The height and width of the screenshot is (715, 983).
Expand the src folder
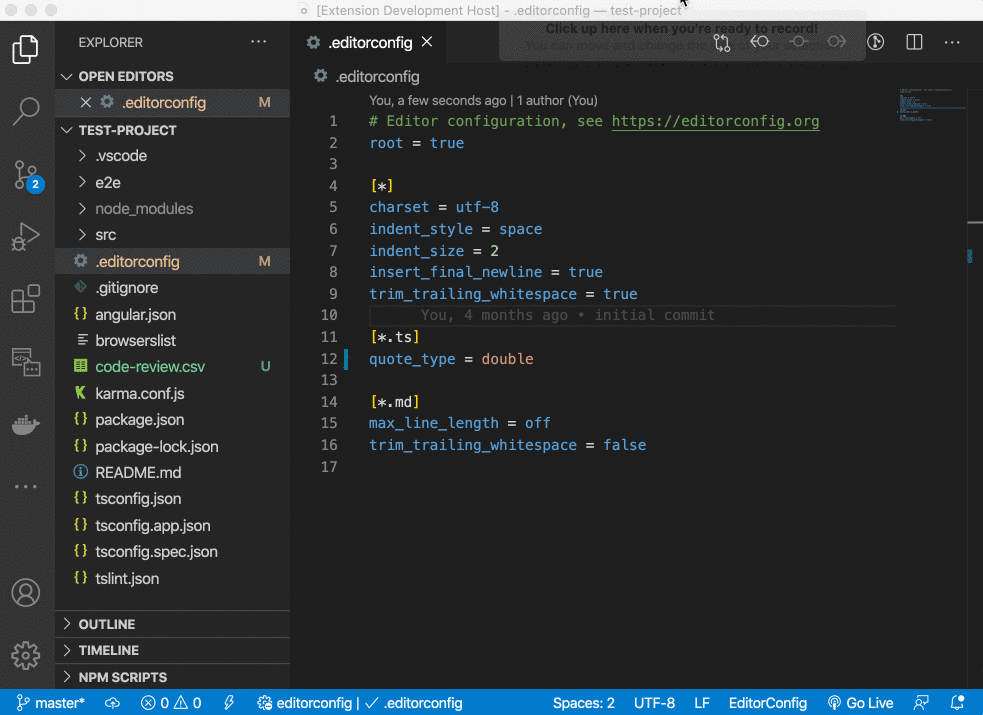coord(172,235)
